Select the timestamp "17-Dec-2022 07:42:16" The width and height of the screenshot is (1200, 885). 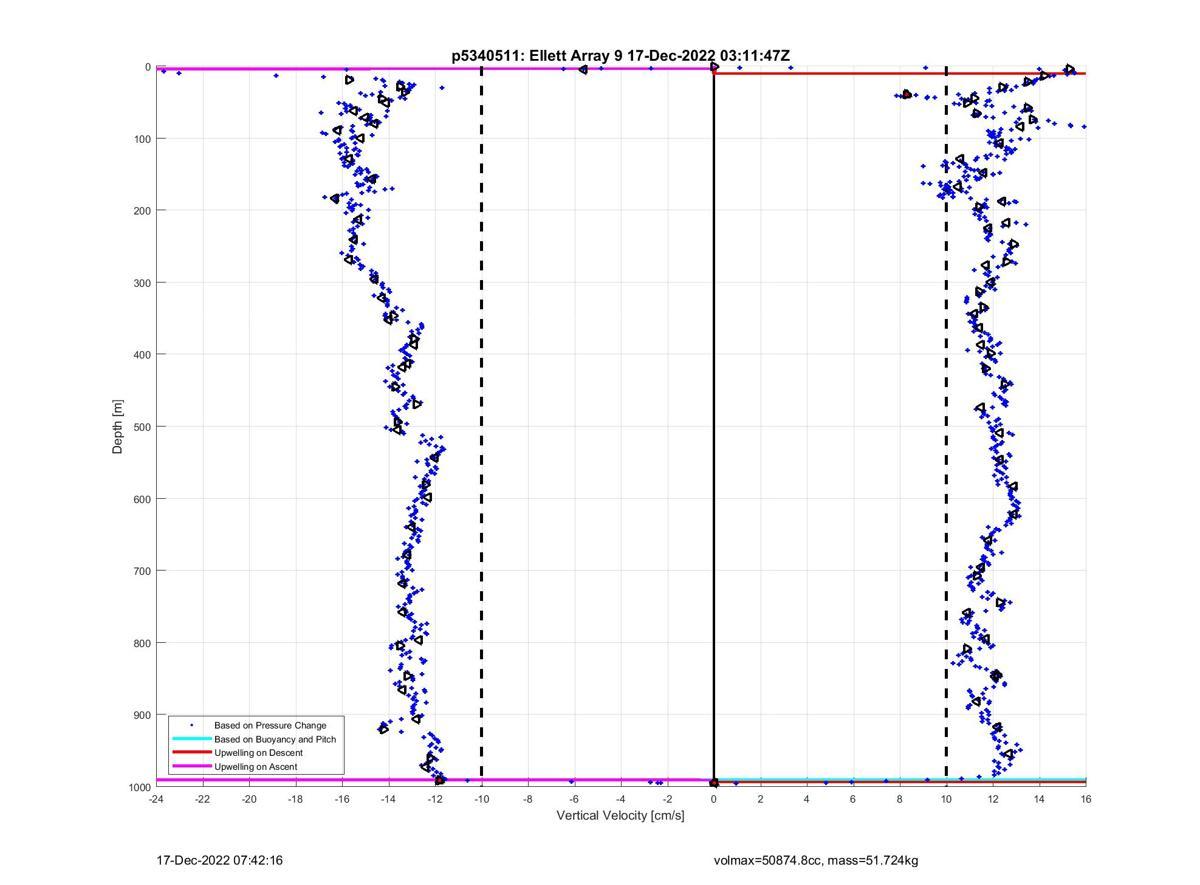(x=220, y=860)
